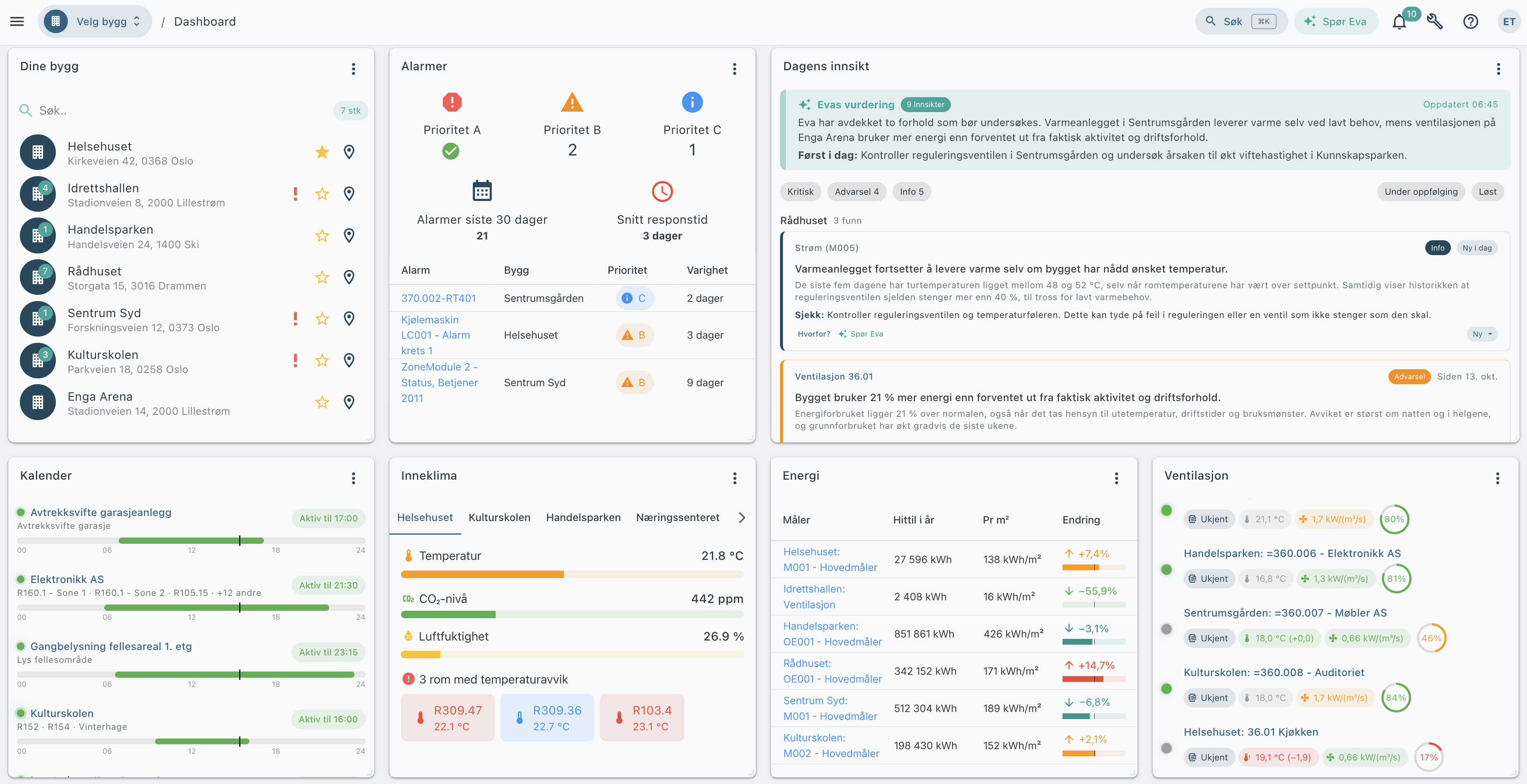Image resolution: width=1527 pixels, height=784 pixels.
Task: Click the Prioritet B warning triangle
Action: point(572,102)
